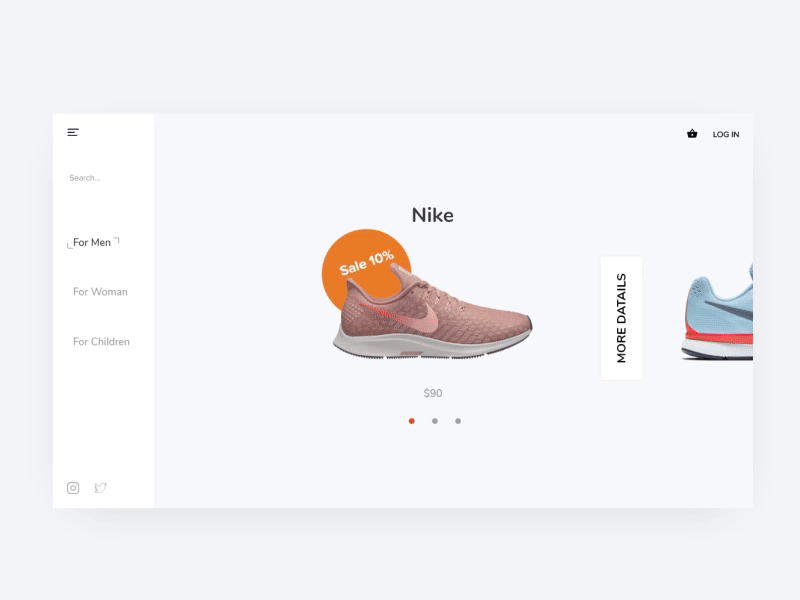800x600 pixels.
Task: Click the $90 price label
Action: click(433, 393)
